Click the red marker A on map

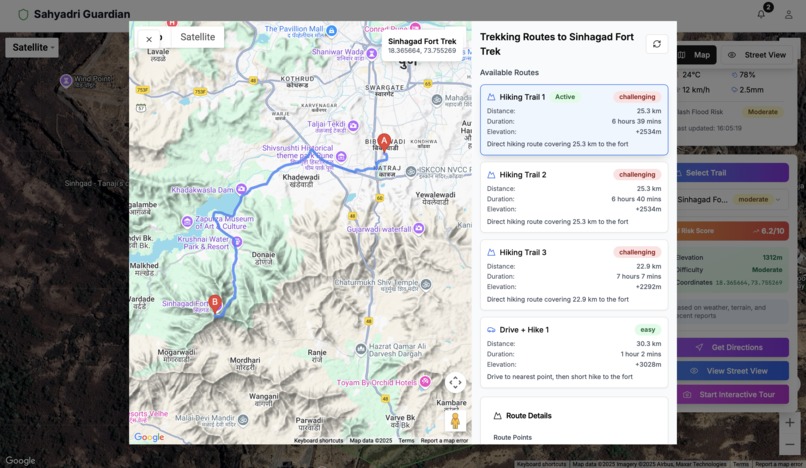pos(384,142)
